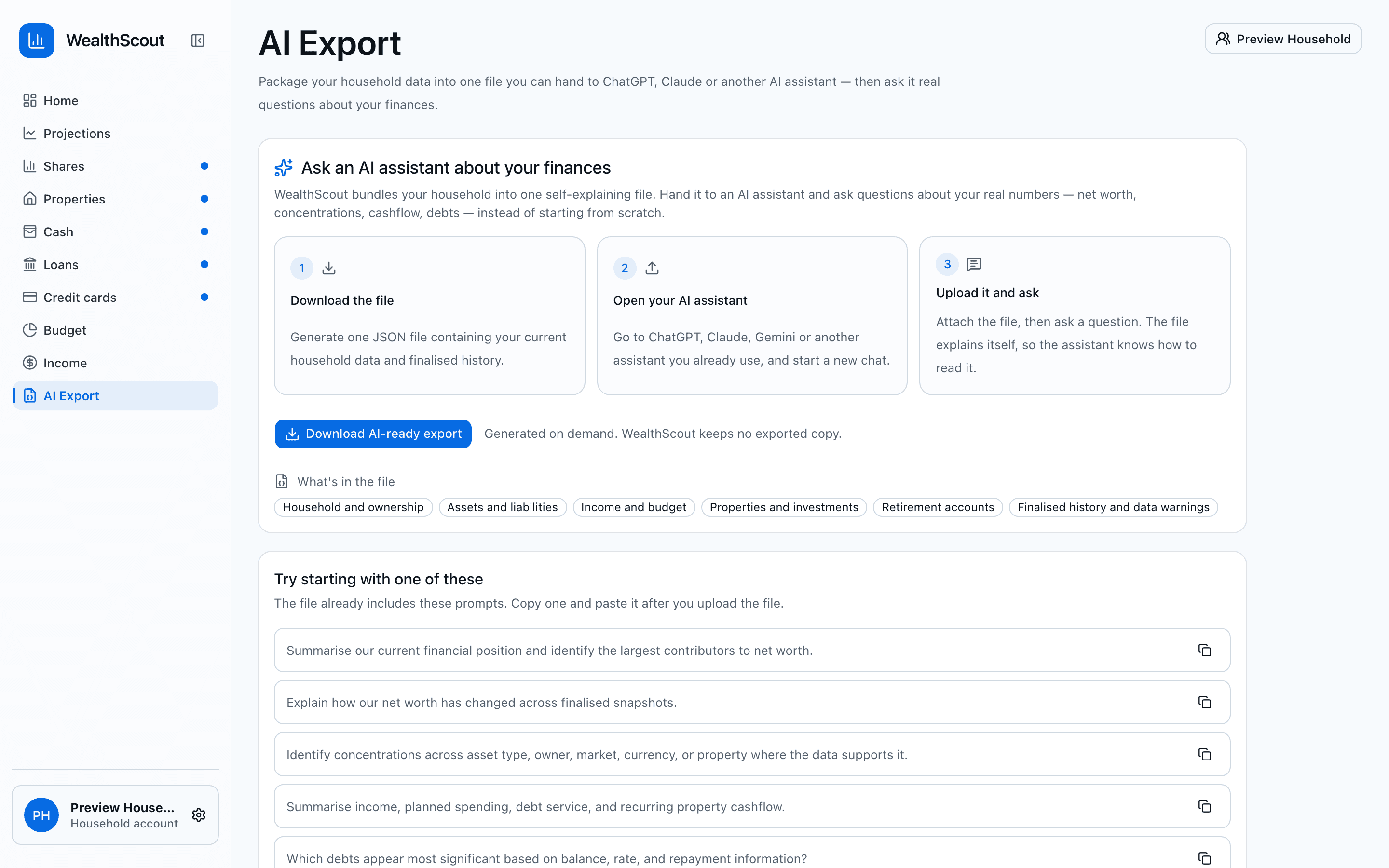
Task: Open the Home page
Action: (115, 100)
